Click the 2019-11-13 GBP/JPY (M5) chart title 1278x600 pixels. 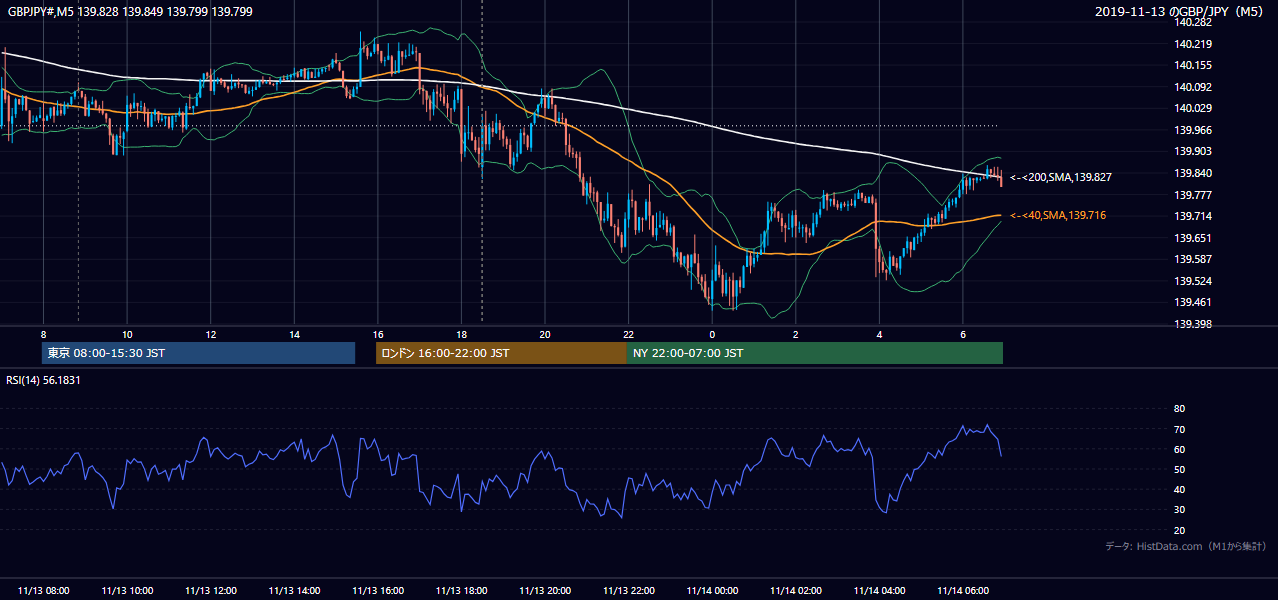pyautogui.click(x=1180, y=11)
